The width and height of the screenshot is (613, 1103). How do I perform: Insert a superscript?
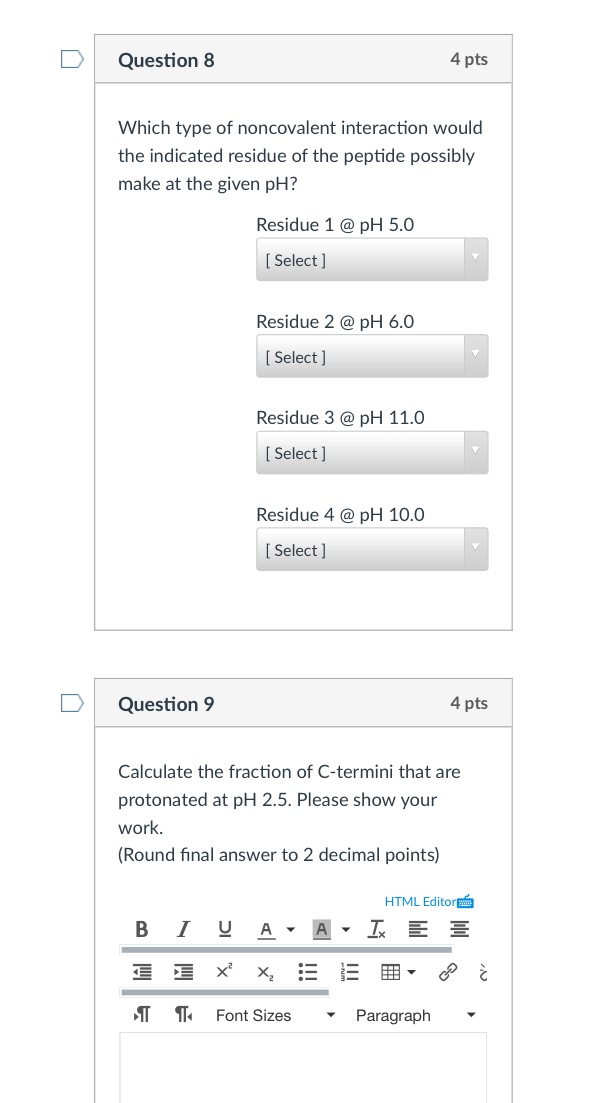pyautogui.click(x=224, y=971)
